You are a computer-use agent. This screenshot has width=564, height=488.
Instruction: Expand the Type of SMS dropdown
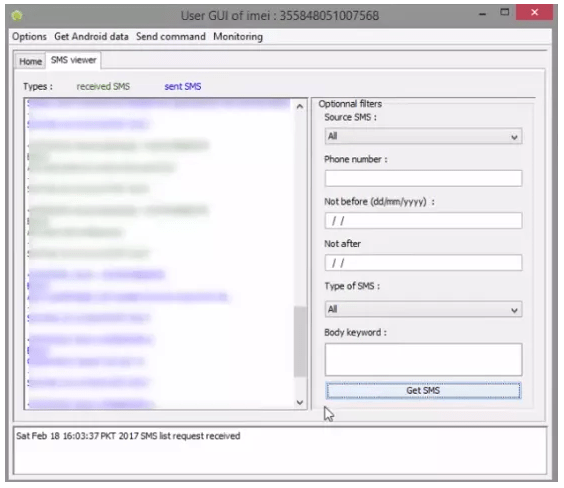pos(423,309)
